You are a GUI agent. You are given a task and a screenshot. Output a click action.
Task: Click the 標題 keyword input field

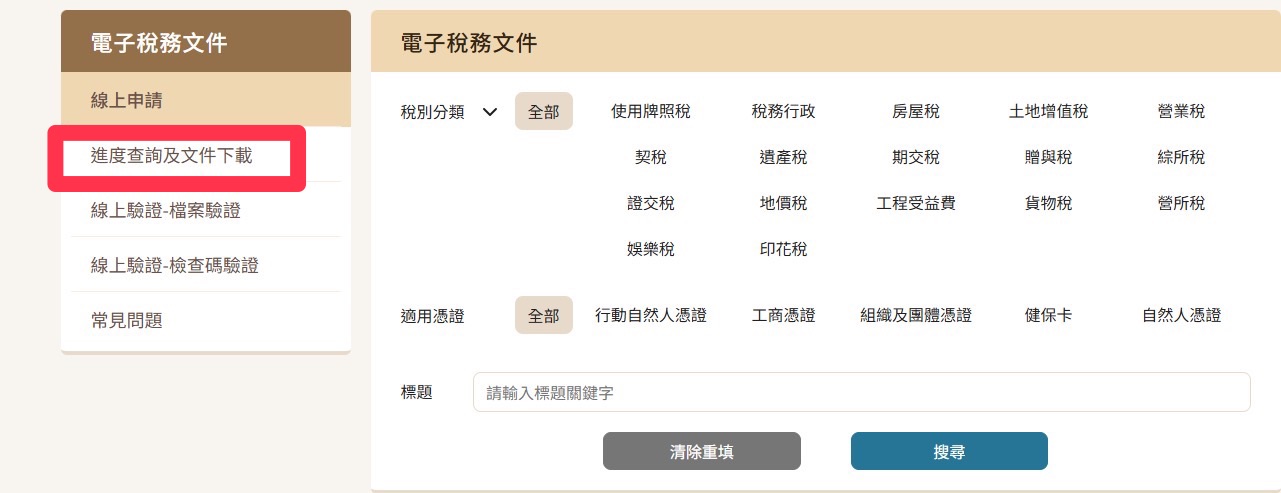[x=861, y=393]
